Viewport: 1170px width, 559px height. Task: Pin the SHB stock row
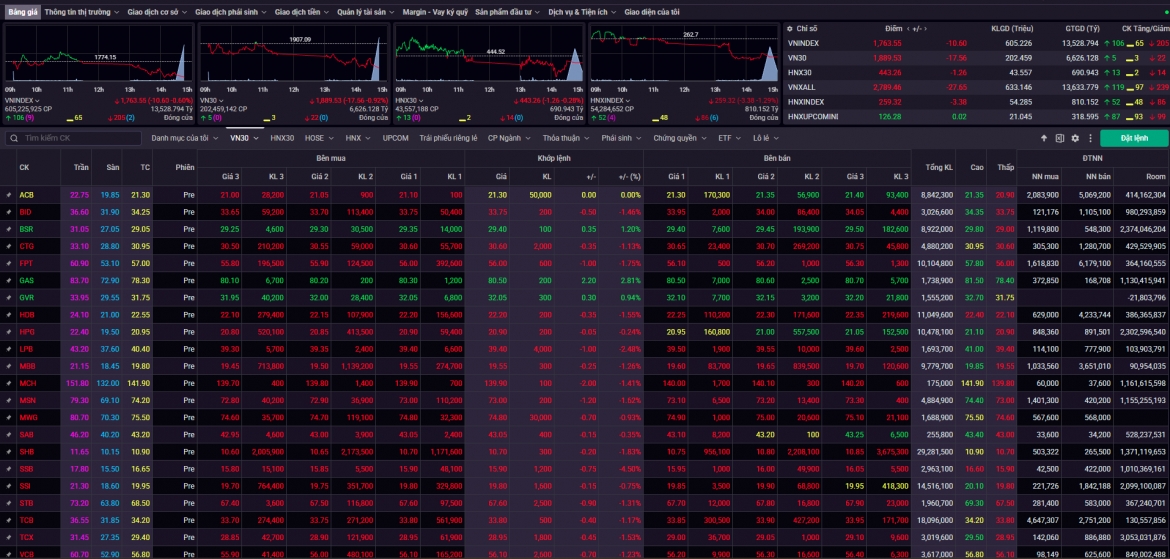tap(9, 452)
